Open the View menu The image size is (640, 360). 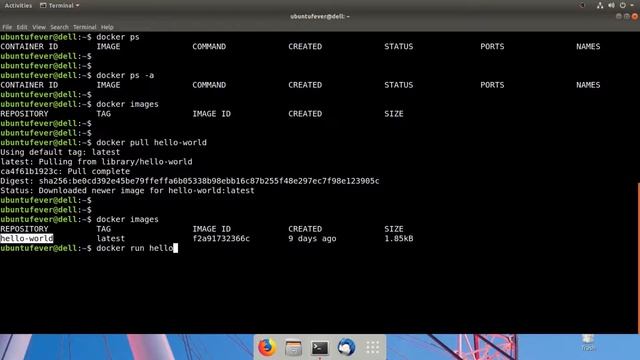[x=39, y=27]
